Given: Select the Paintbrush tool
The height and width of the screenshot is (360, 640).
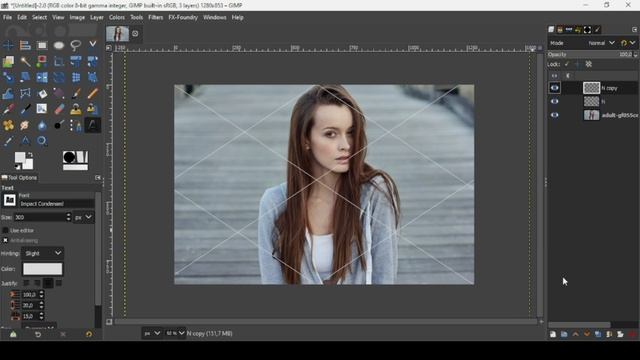Looking at the screenshot, I should (x=76, y=93).
